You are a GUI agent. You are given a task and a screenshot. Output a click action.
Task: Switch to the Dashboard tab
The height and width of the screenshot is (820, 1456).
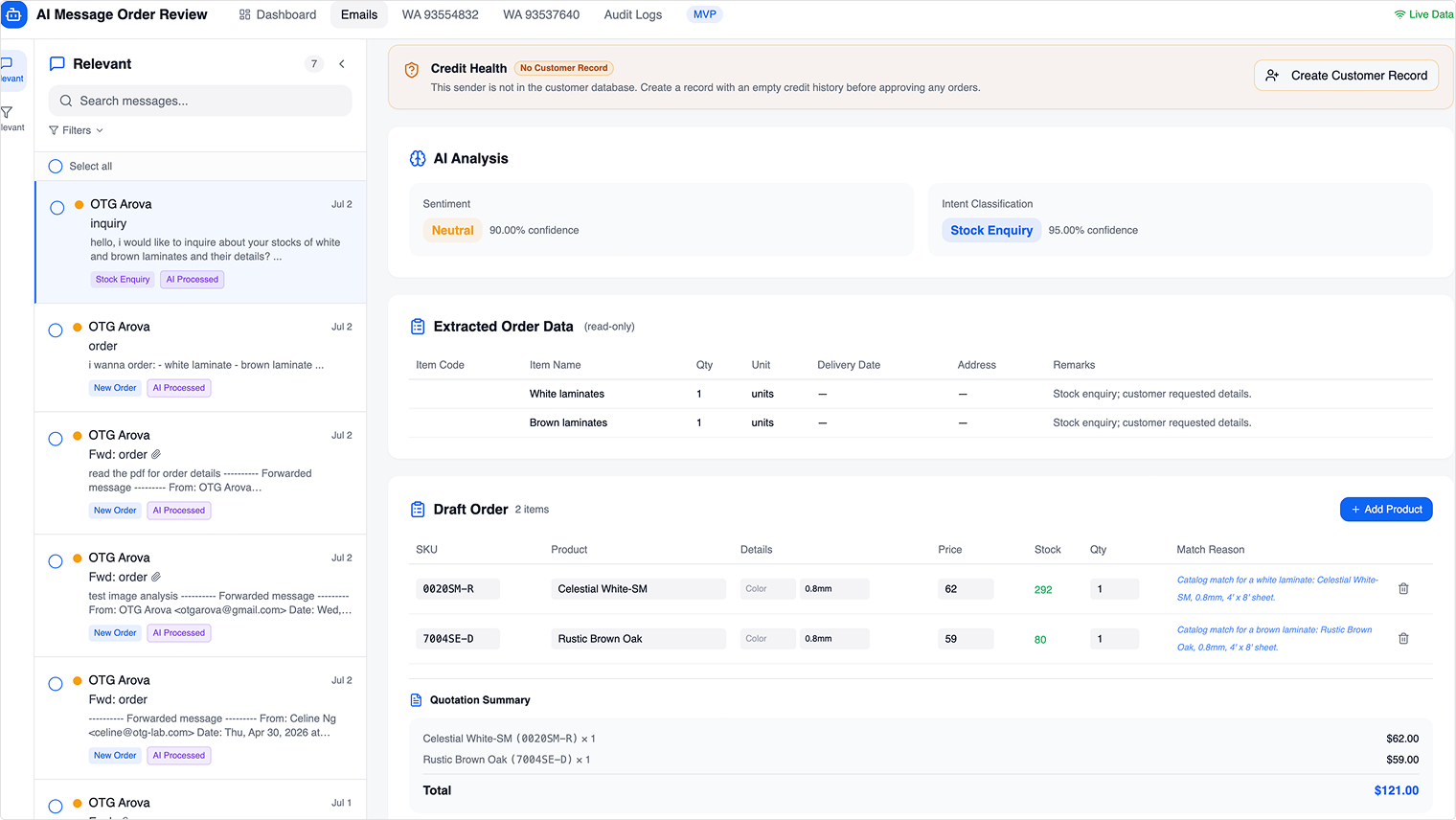[278, 14]
